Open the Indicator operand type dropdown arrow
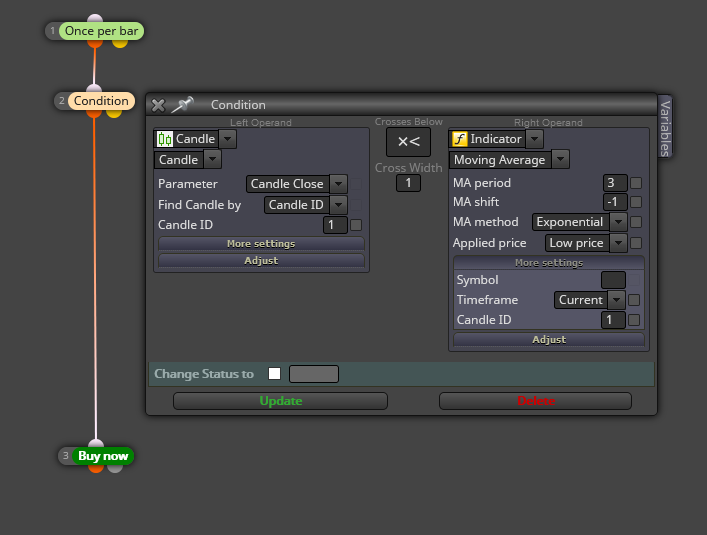Screen dimensions: 707x535 (535, 139)
